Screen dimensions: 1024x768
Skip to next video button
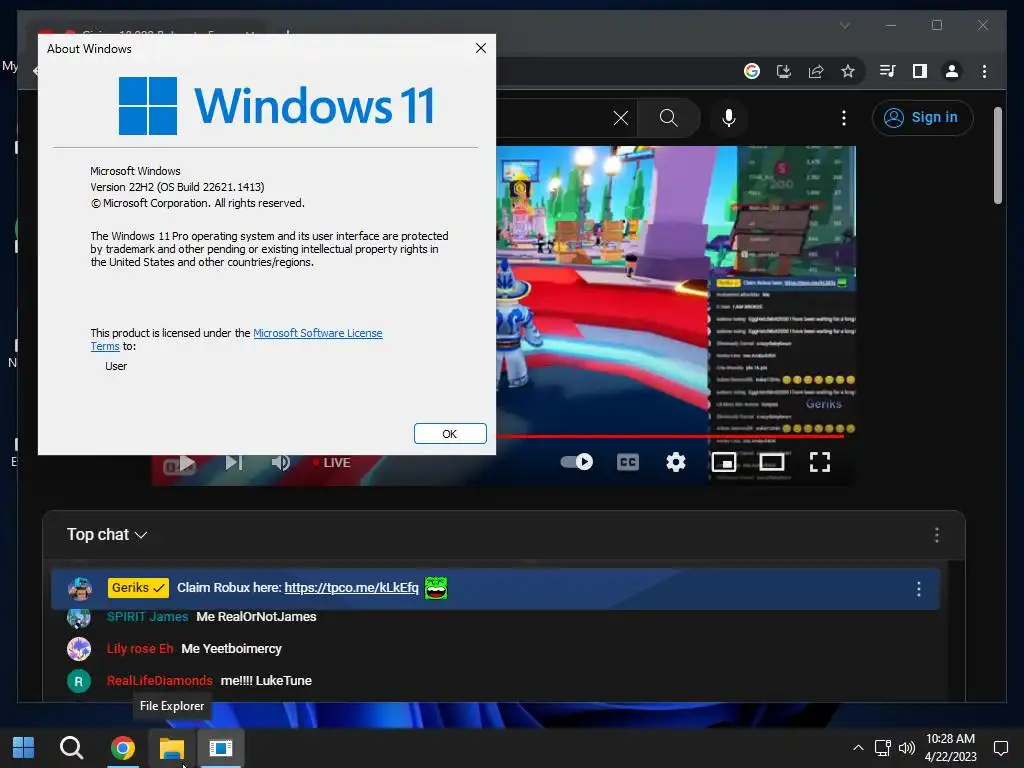(234, 462)
